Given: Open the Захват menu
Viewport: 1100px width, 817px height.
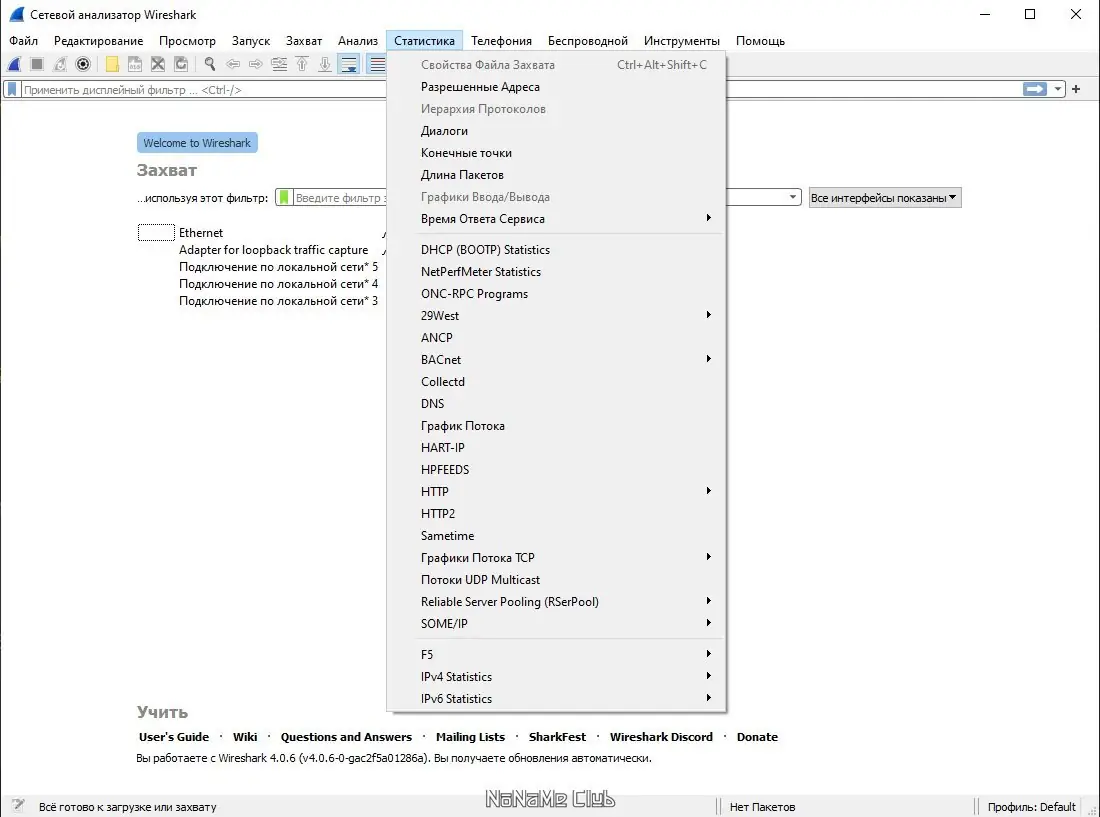Looking at the screenshot, I should coord(304,41).
